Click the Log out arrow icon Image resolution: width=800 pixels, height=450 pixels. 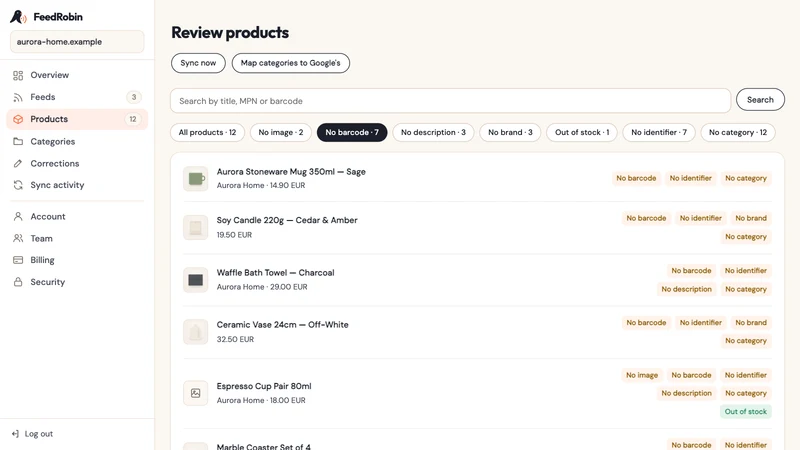[x=15, y=434]
